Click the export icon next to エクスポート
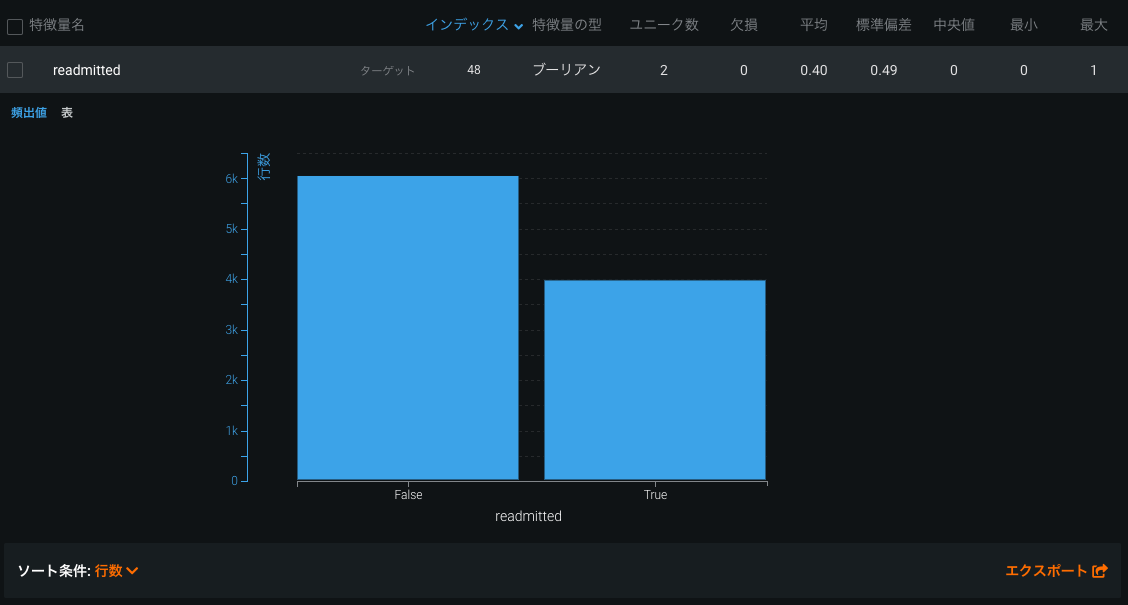Image resolution: width=1128 pixels, height=605 pixels. 1100,571
